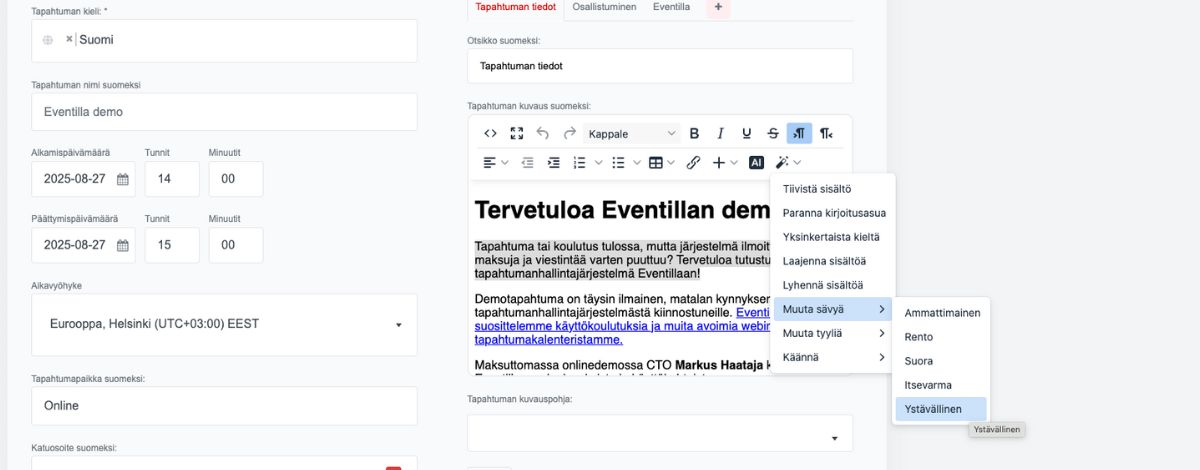Click heading Tervetuloa Eventillan in editor

pyautogui.click(x=622, y=210)
